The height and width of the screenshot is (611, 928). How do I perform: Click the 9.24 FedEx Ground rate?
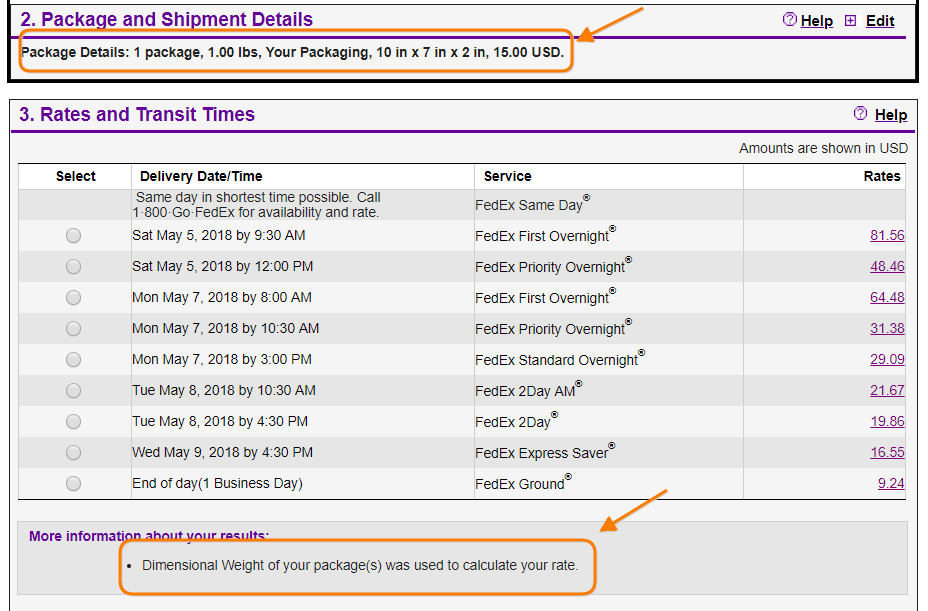tap(888, 482)
